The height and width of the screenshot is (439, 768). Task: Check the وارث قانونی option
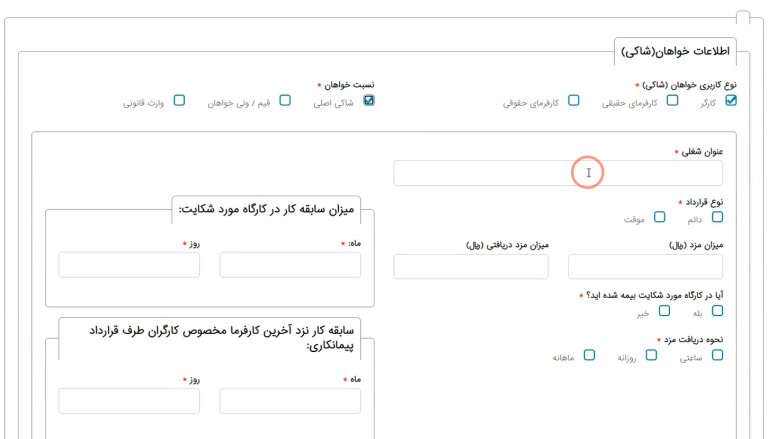179,100
